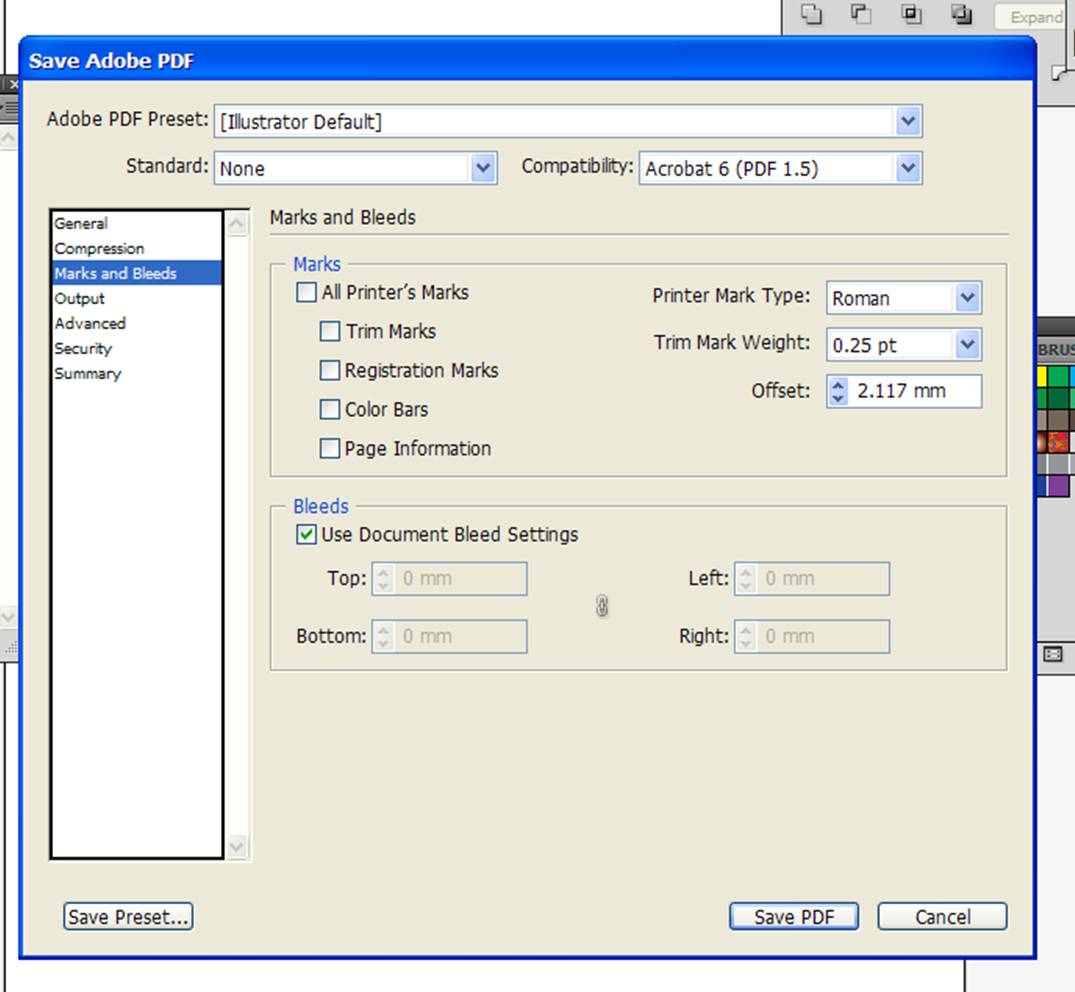Check the Color Bars option
Screen dimensions: 1075x992
pos(330,409)
